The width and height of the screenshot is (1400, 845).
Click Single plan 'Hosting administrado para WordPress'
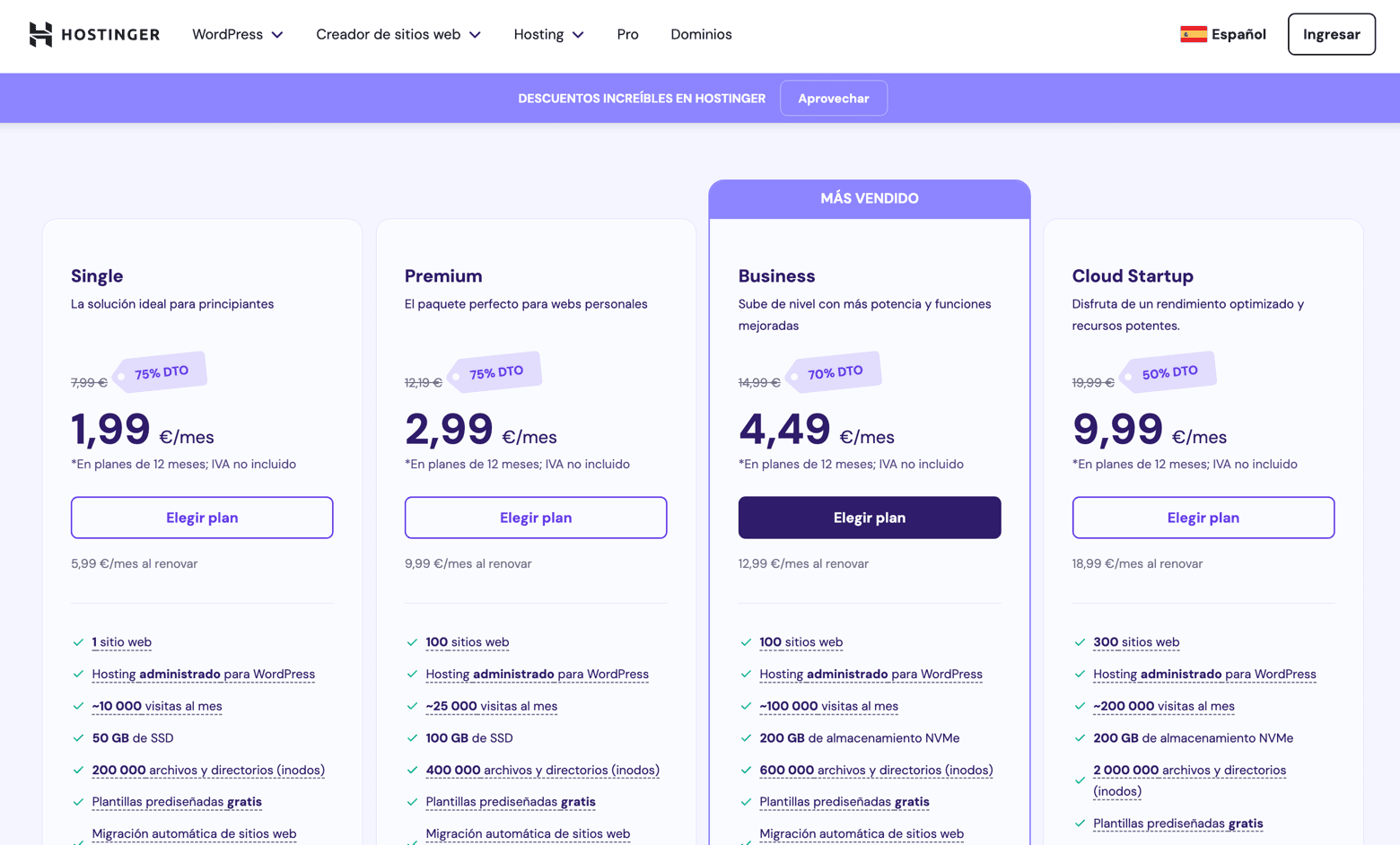[204, 674]
